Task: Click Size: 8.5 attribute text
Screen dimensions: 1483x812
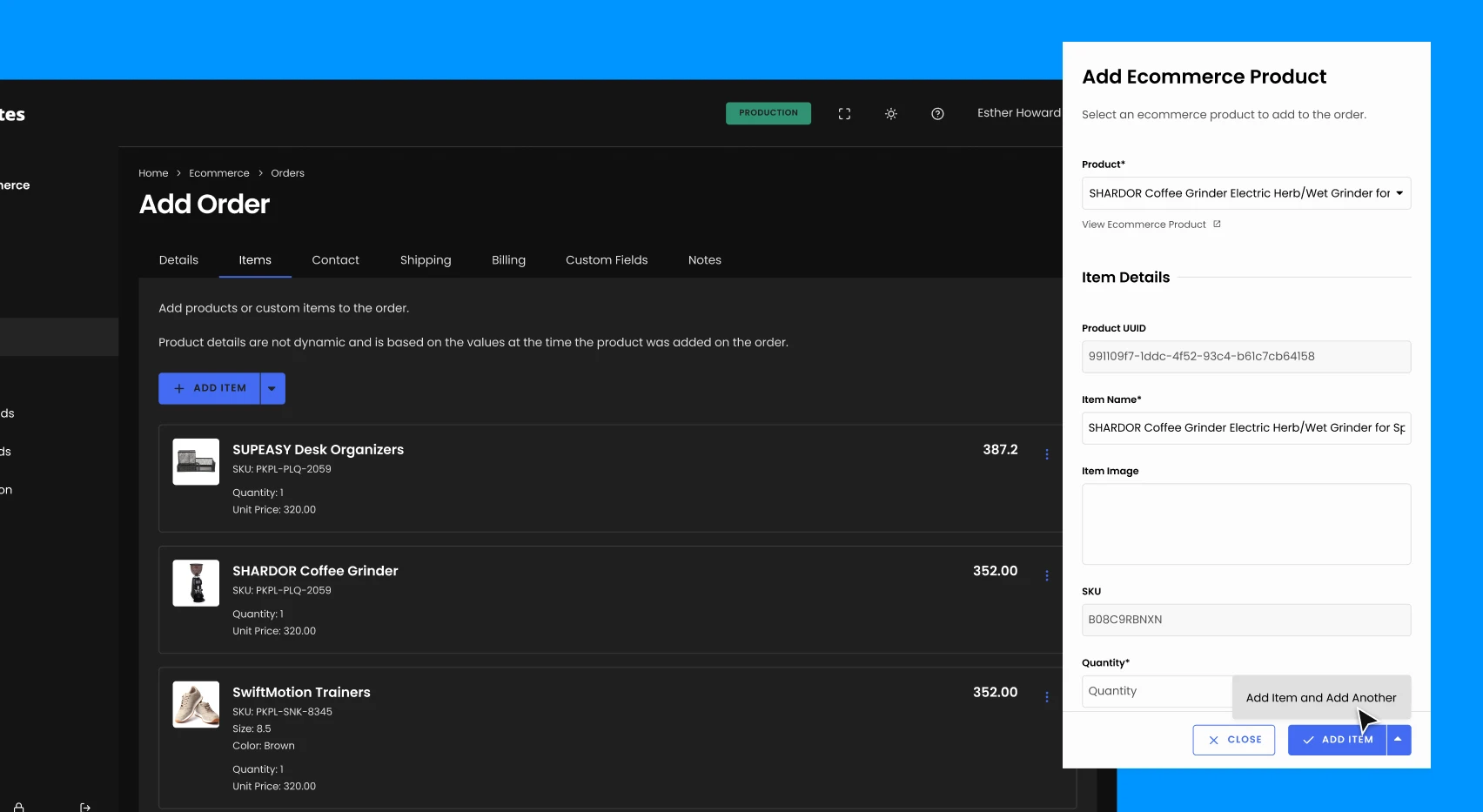Action: click(x=252, y=729)
